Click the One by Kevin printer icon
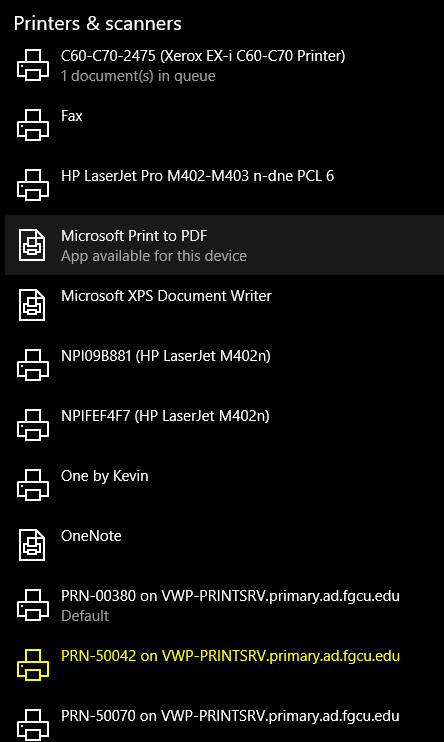This screenshot has width=444, height=742. point(33,485)
